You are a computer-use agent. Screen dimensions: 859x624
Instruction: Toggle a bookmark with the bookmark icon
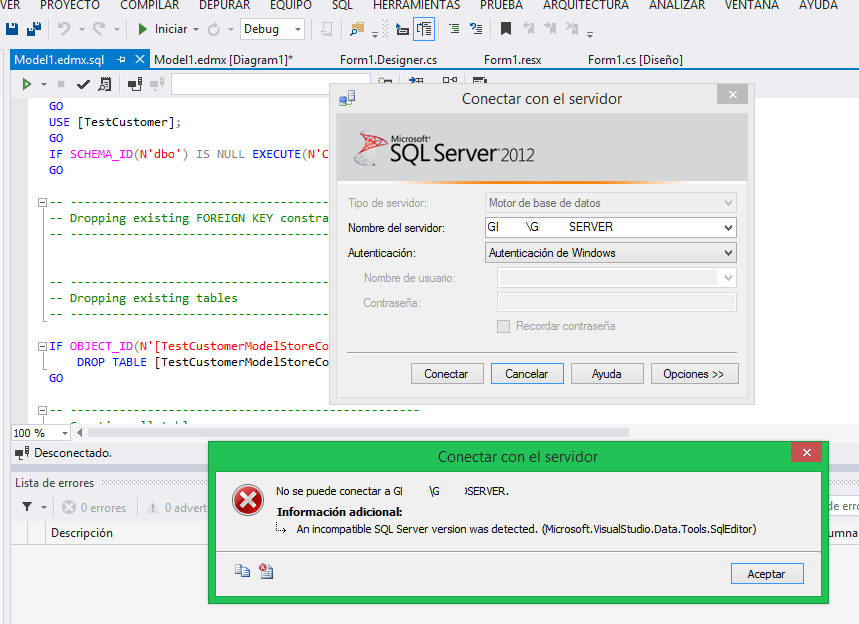(x=506, y=29)
